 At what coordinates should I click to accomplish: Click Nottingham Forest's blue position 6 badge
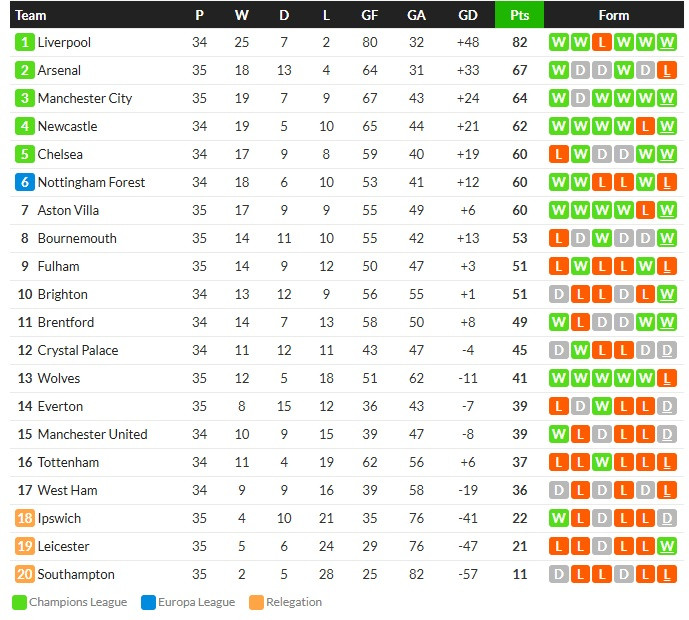click(25, 182)
